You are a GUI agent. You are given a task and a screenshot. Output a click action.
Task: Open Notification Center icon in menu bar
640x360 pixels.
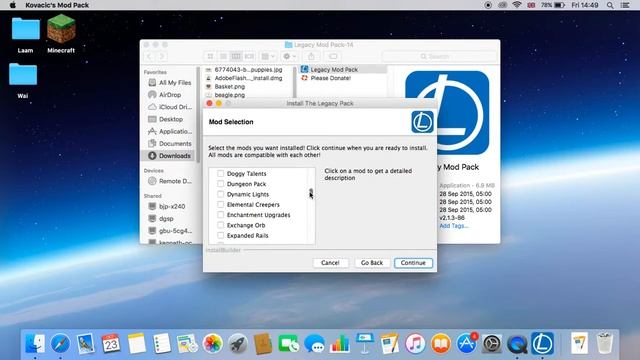coord(625,5)
